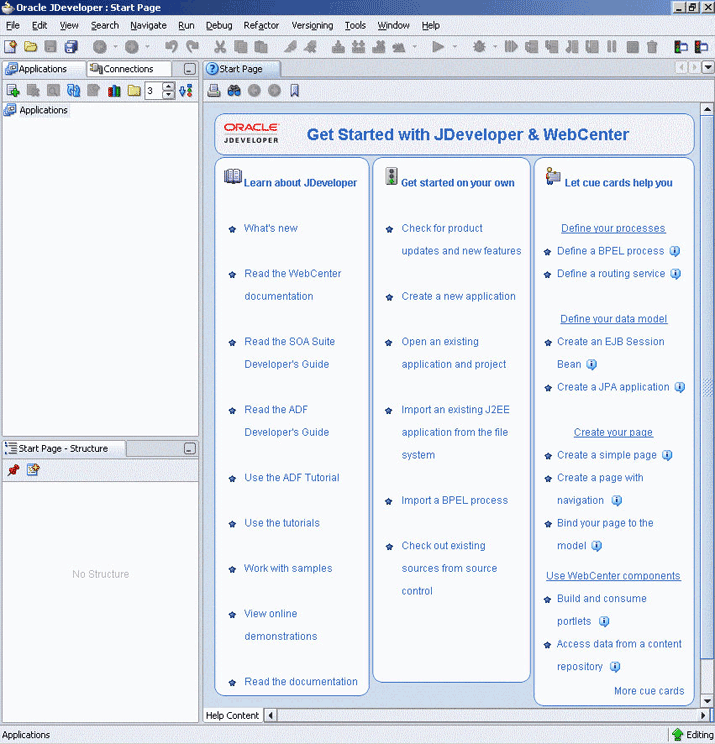Image resolution: width=715 pixels, height=744 pixels.
Task: Open the Tools menu
Action: [x=355, y=26]
